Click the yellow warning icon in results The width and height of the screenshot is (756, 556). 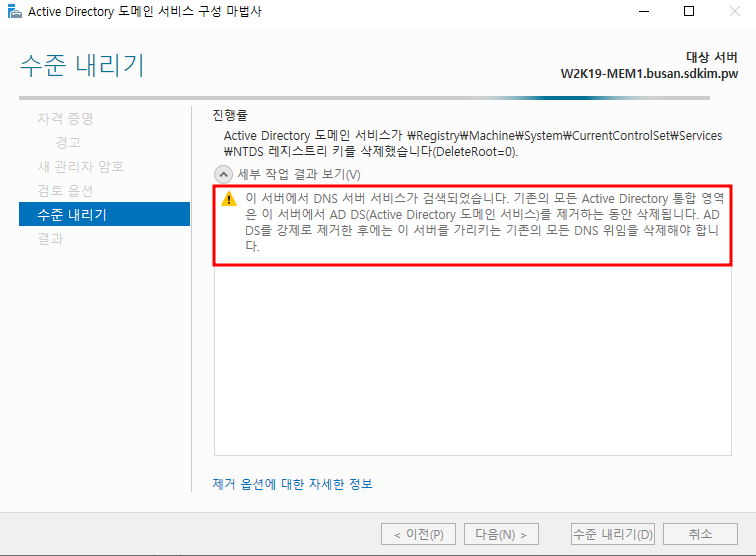pos(229,199)
